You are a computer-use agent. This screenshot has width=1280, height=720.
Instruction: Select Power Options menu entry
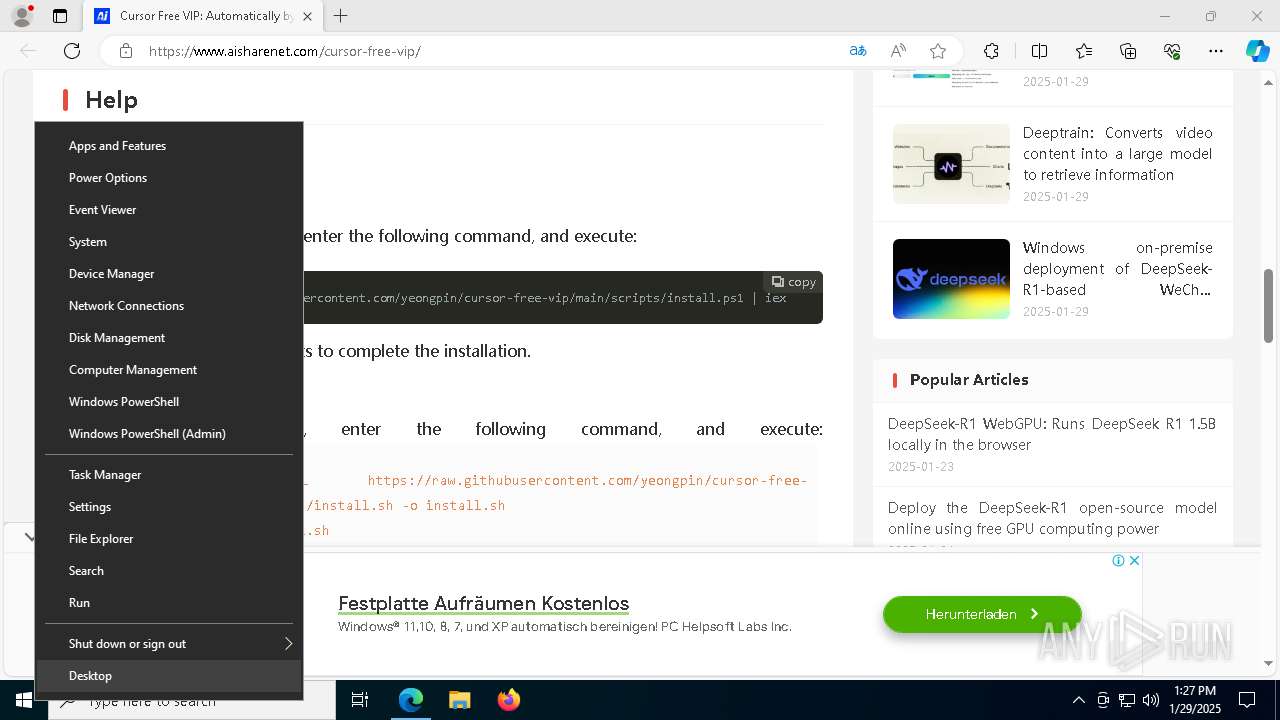tap(169, 178)
